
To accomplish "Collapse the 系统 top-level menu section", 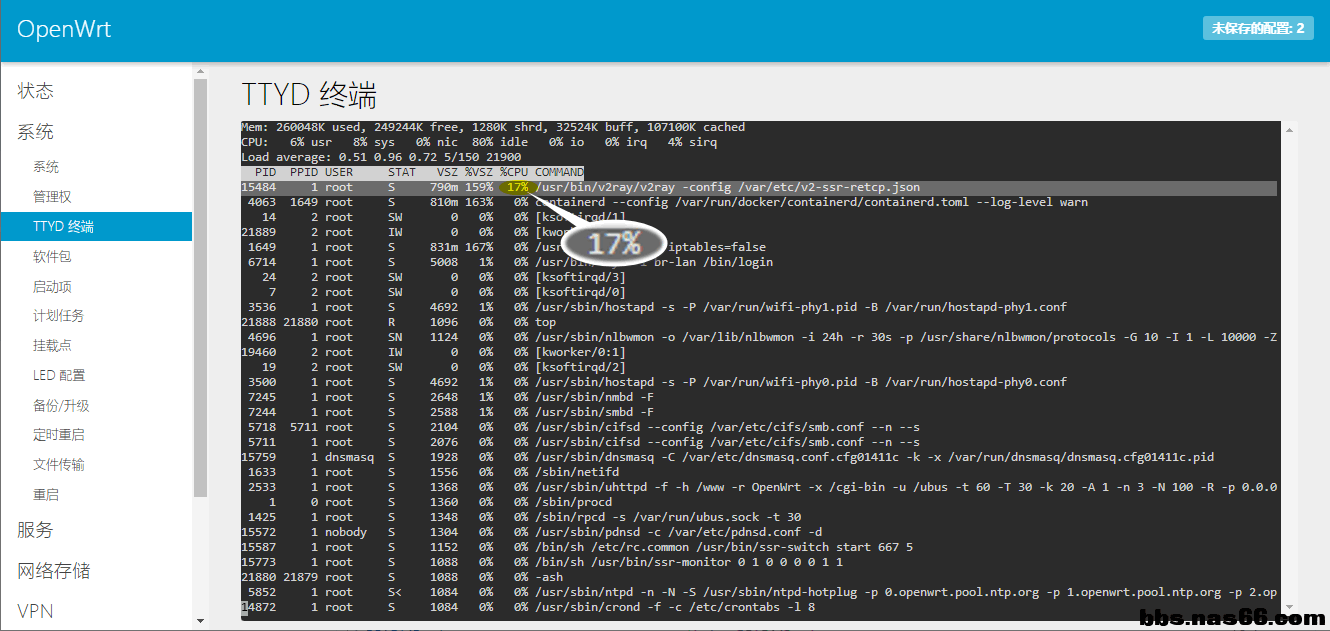I will (x=36, y=132).
